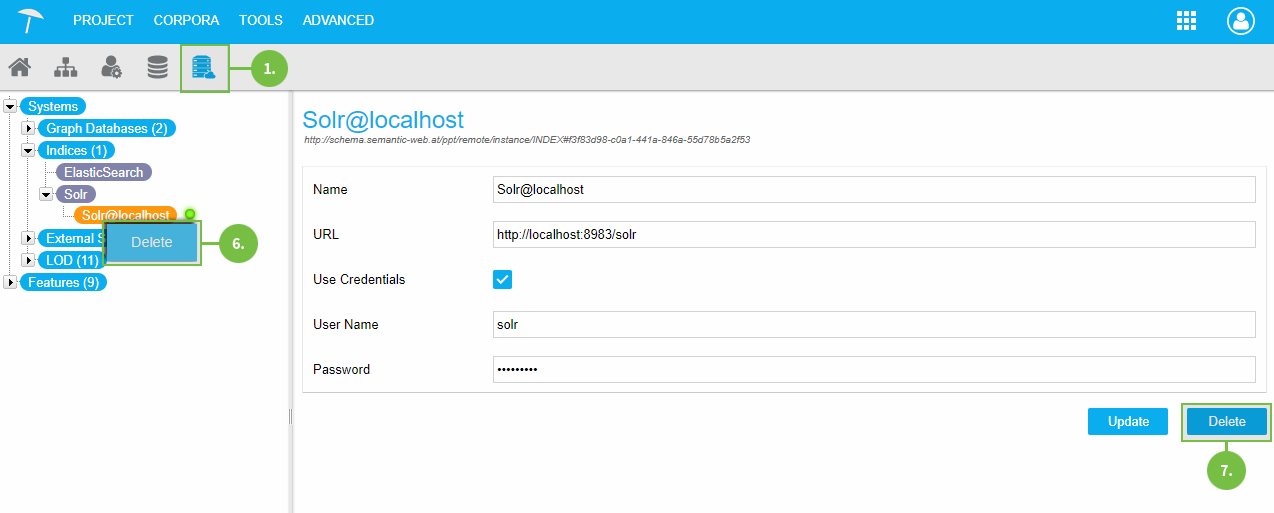Expand the Features tree node
Image resolution: width=1274 pixels, height=513 pixels.
click(x=11, y=282)
